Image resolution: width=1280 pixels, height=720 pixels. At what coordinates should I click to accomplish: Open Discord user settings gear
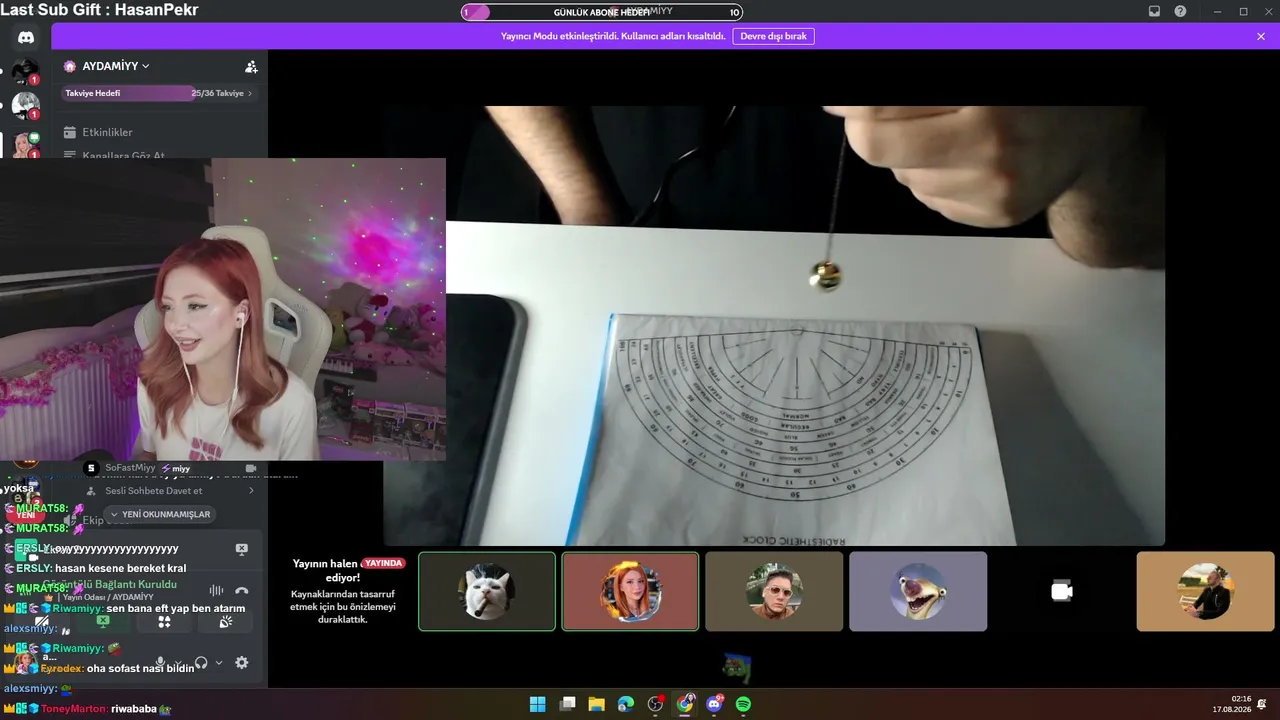tap(241, 662)
